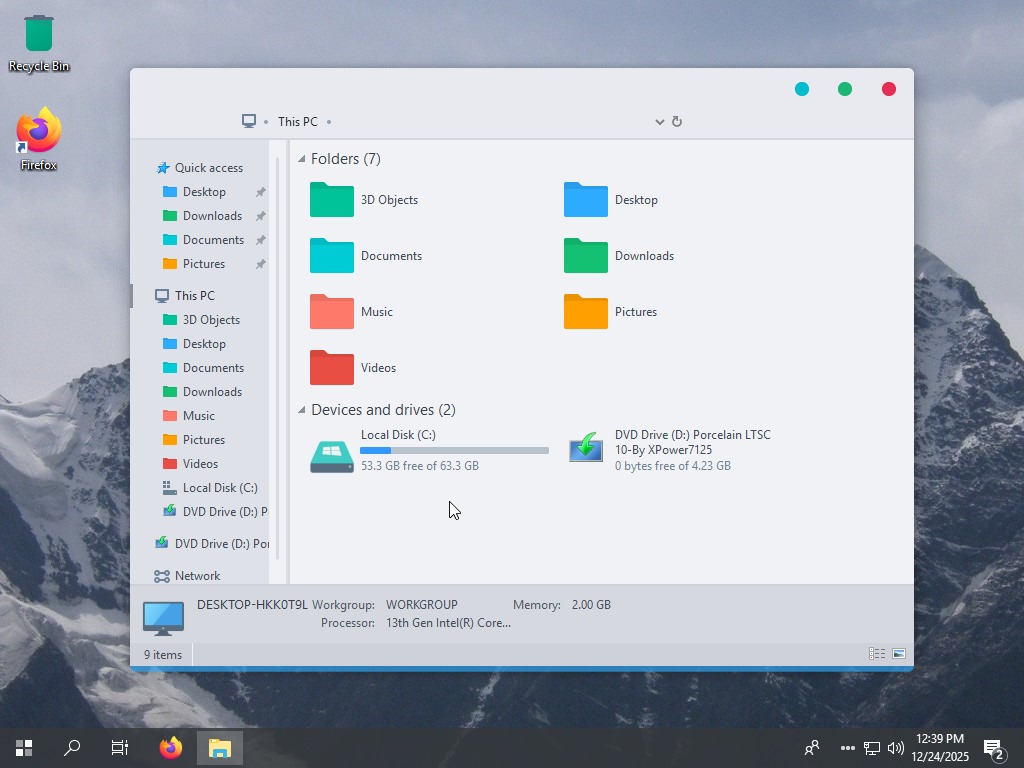Click the refresh icon in address bar

click(677, 122)
